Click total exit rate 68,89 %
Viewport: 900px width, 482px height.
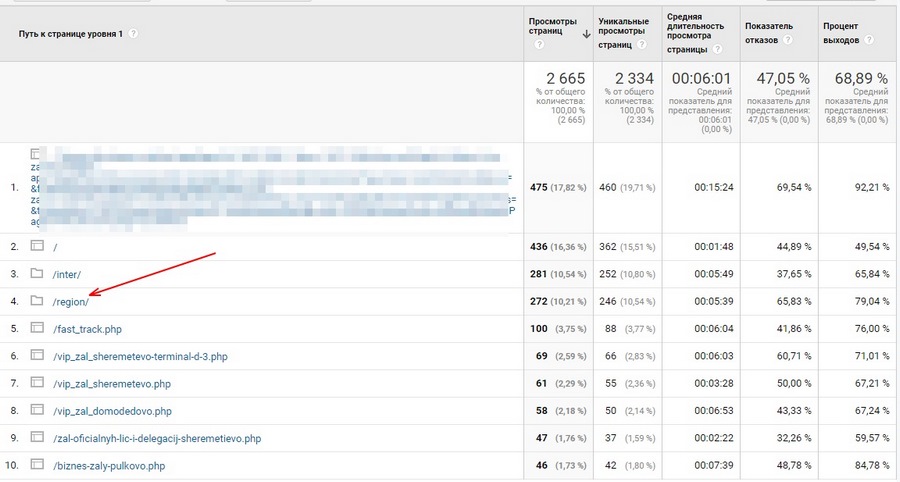(861, 78)
